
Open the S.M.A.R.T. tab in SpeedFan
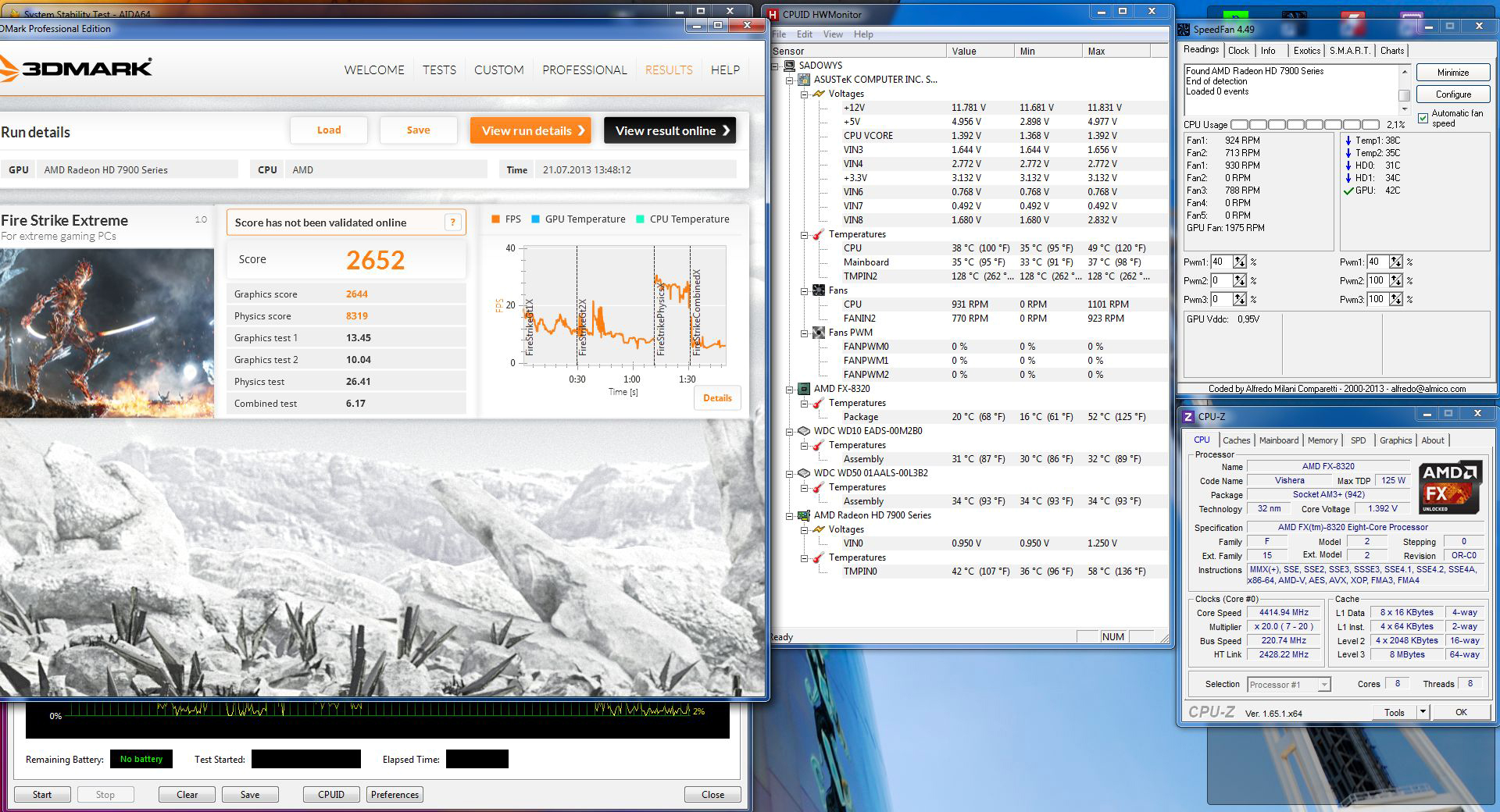pos(1349,51)
